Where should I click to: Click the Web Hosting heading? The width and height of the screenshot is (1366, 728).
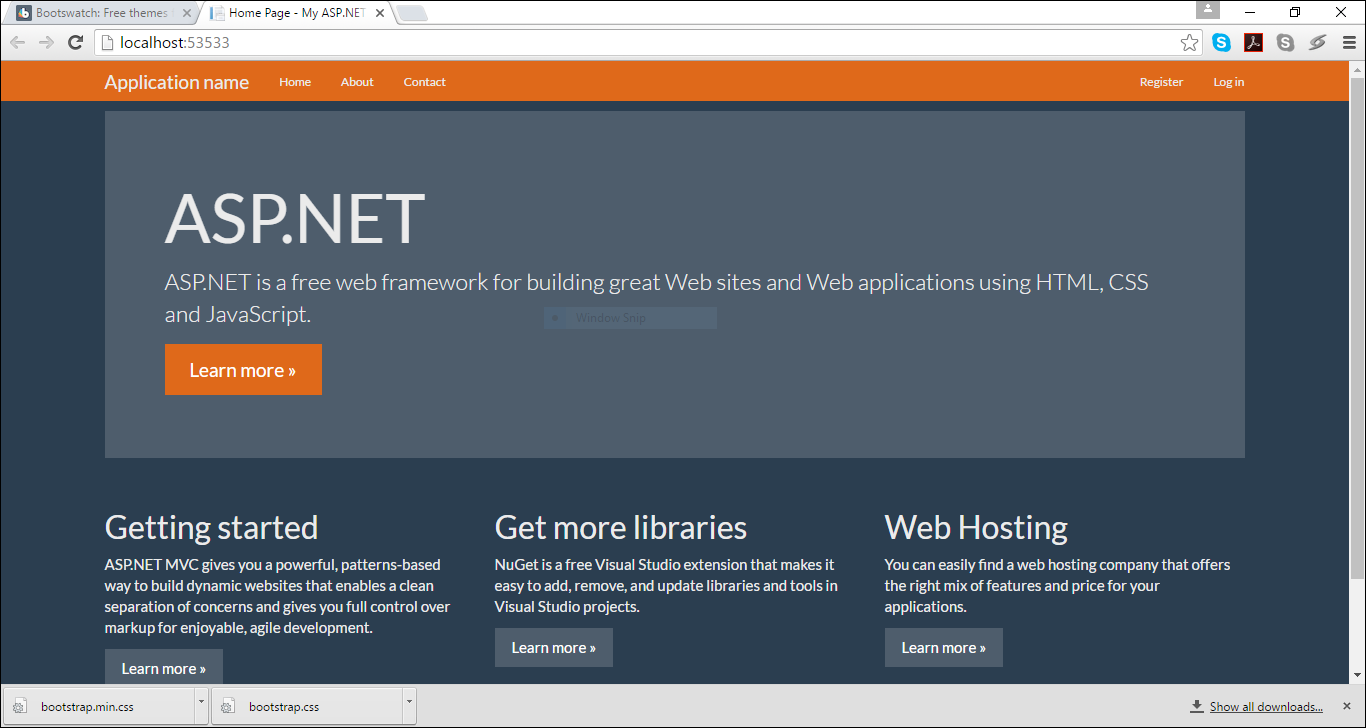pos(976,527)
